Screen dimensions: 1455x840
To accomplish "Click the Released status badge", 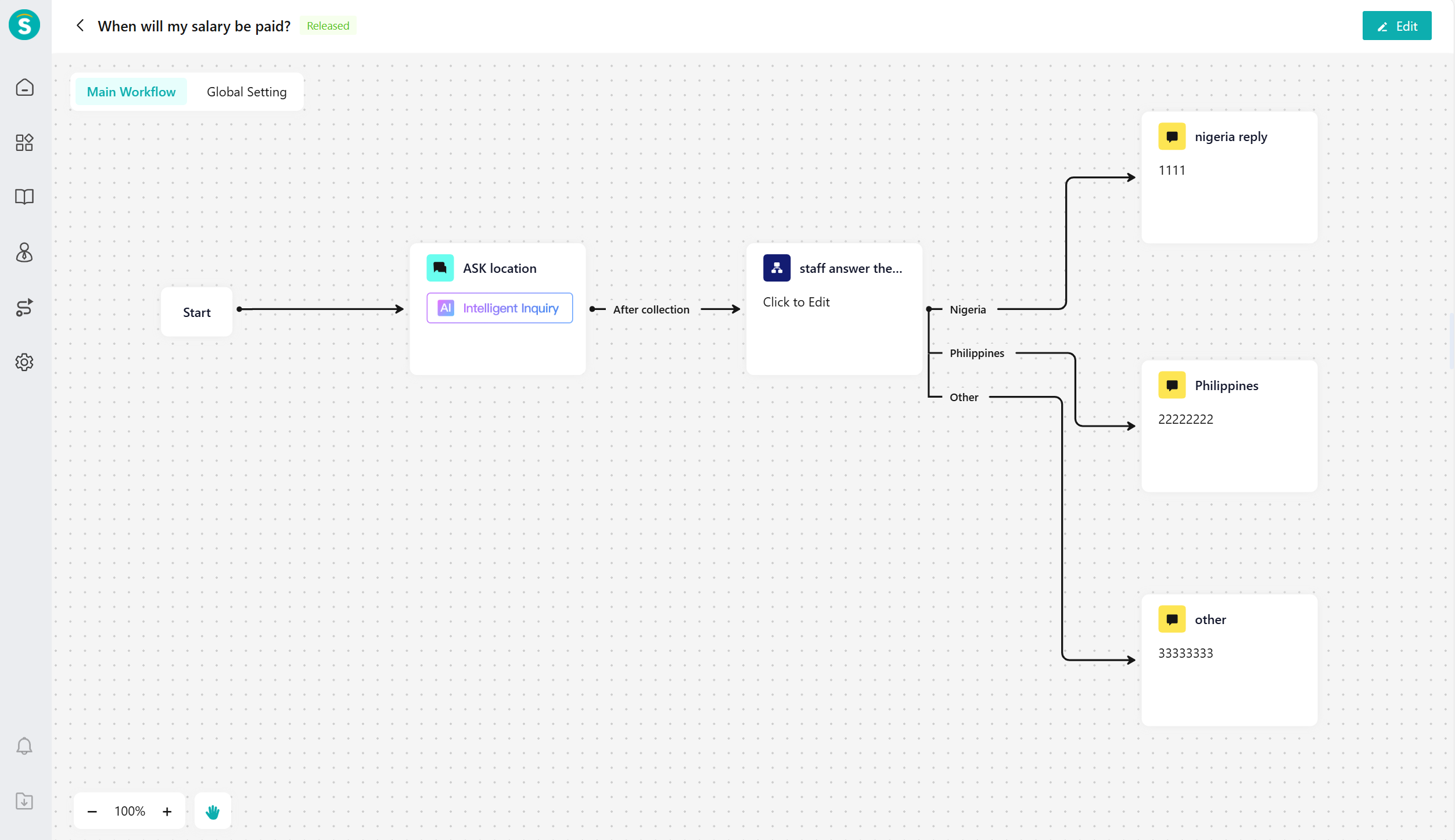I will [328, 26].
